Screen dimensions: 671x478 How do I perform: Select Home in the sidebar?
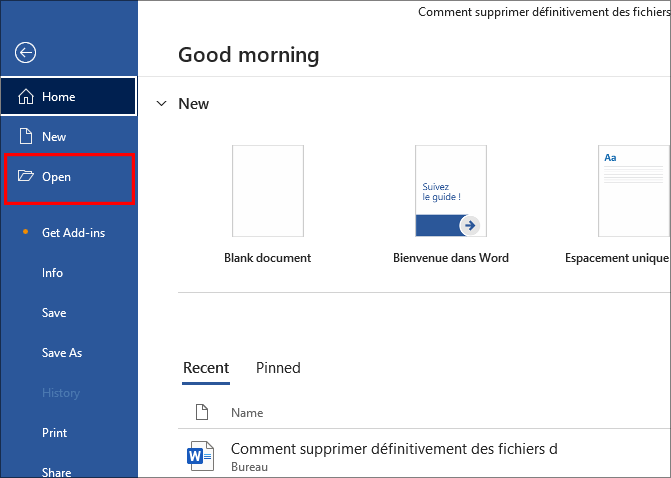coord(69,96)
